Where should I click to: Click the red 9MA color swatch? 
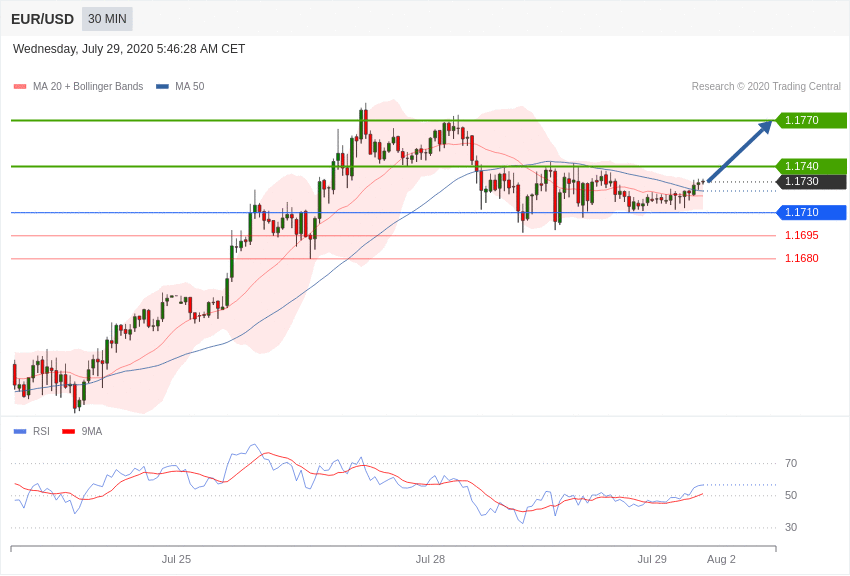[68, 432]
